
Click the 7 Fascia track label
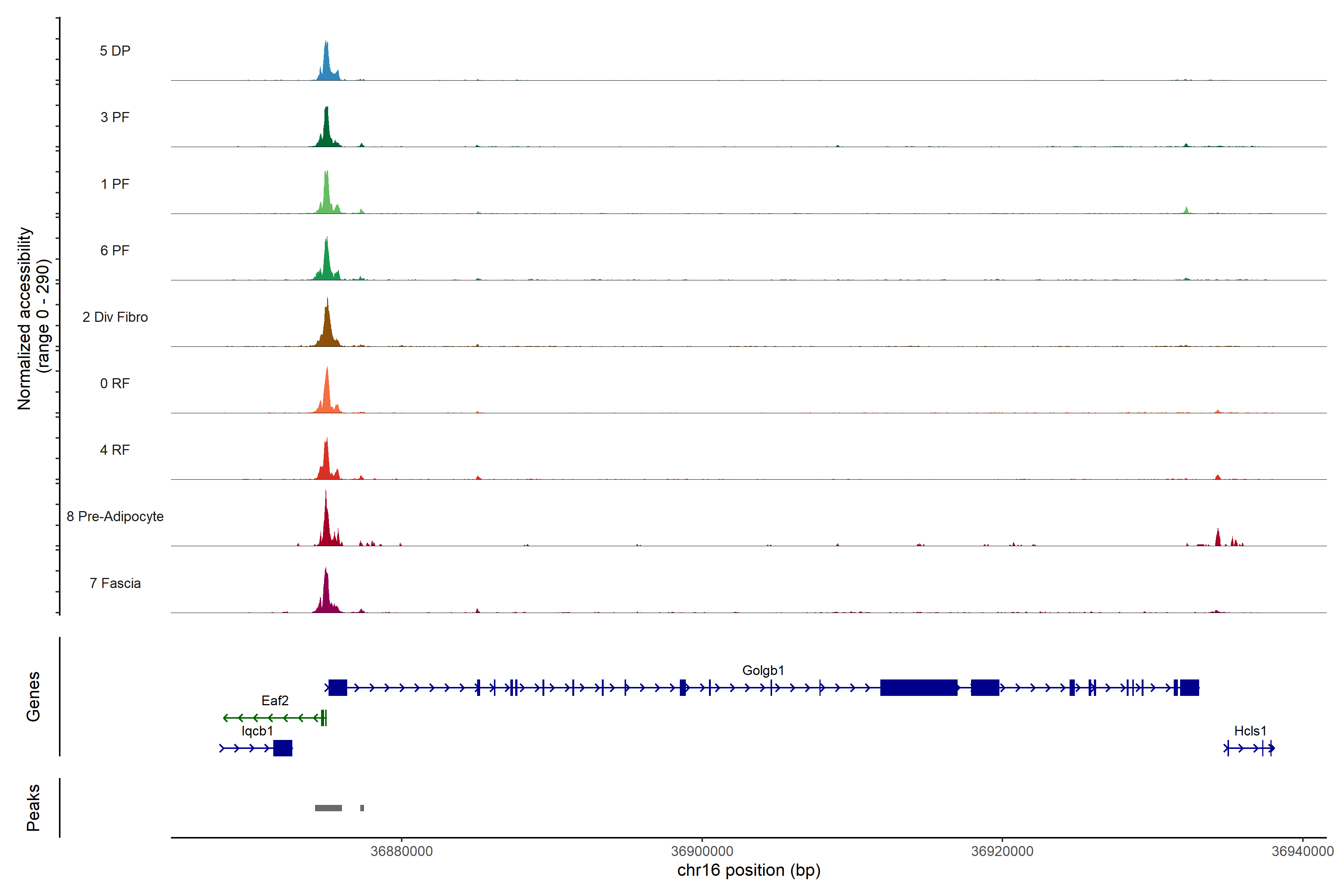coord(115,584)
